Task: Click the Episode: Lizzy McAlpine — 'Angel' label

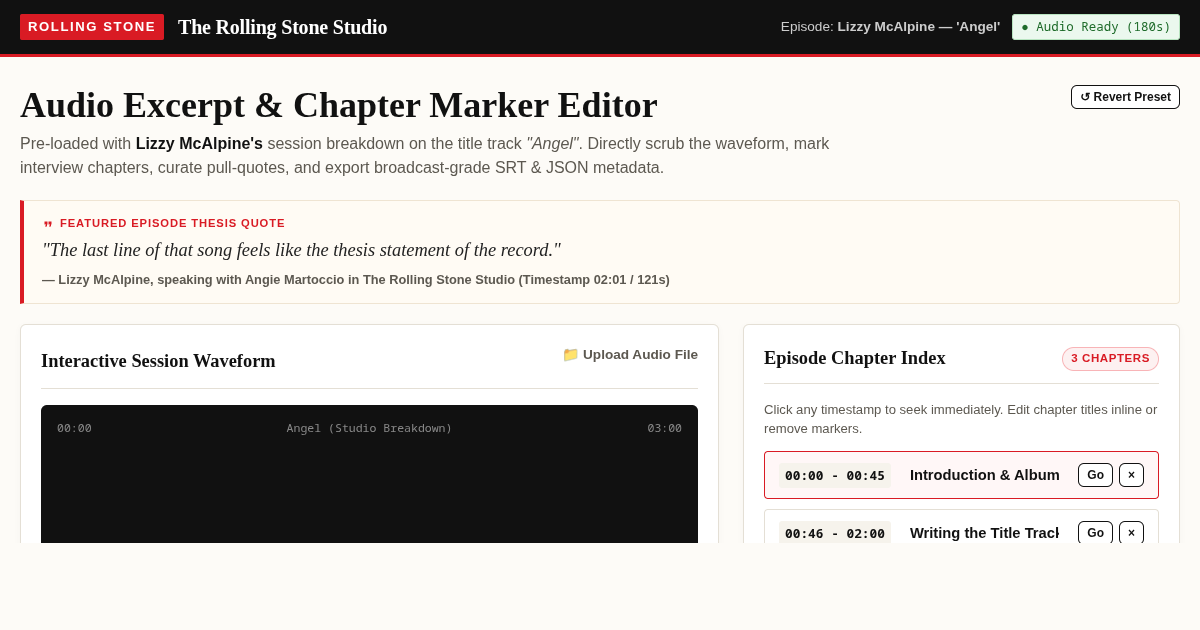Action: click(890, 27)
